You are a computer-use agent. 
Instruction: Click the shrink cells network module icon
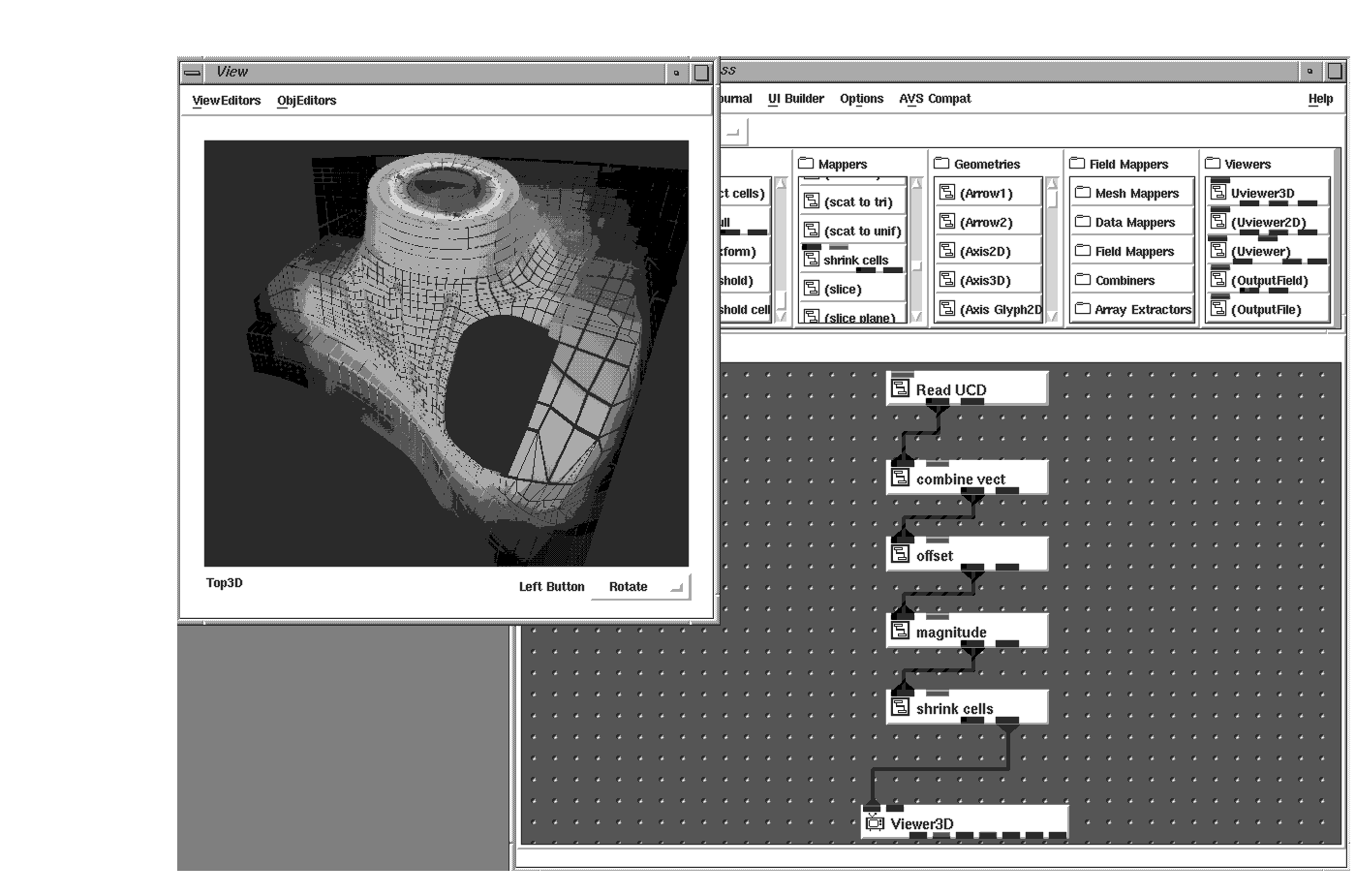pos(900,708)
